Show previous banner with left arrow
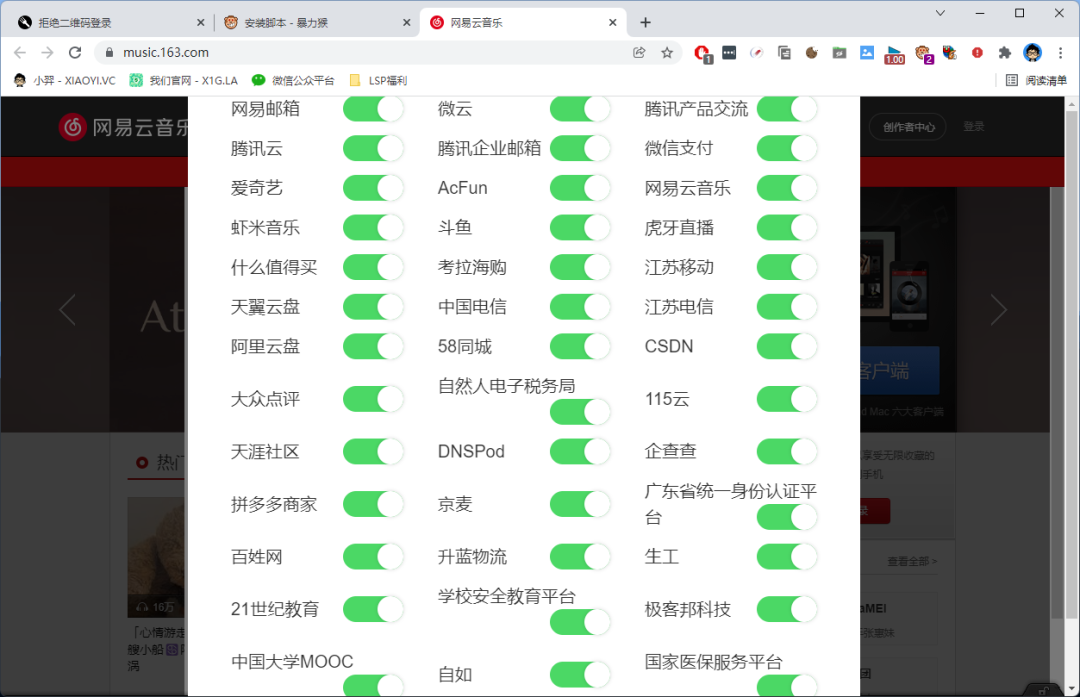This screenshot has height=697, width=1080. (67, 309)
